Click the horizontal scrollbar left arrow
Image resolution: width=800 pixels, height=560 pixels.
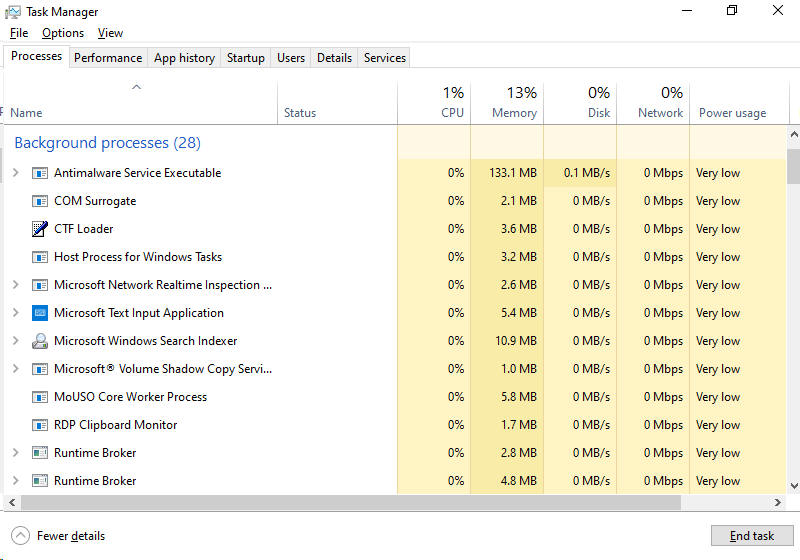click(x=12, y=502)
